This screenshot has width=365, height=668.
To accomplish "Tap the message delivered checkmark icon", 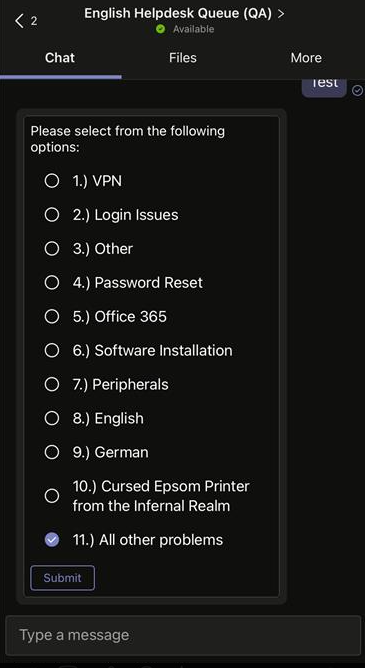I will (x=358, y=90).
